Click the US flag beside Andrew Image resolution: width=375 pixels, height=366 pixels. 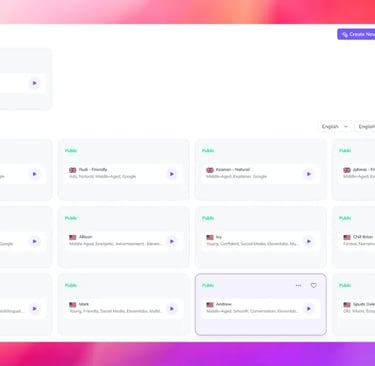210,305
